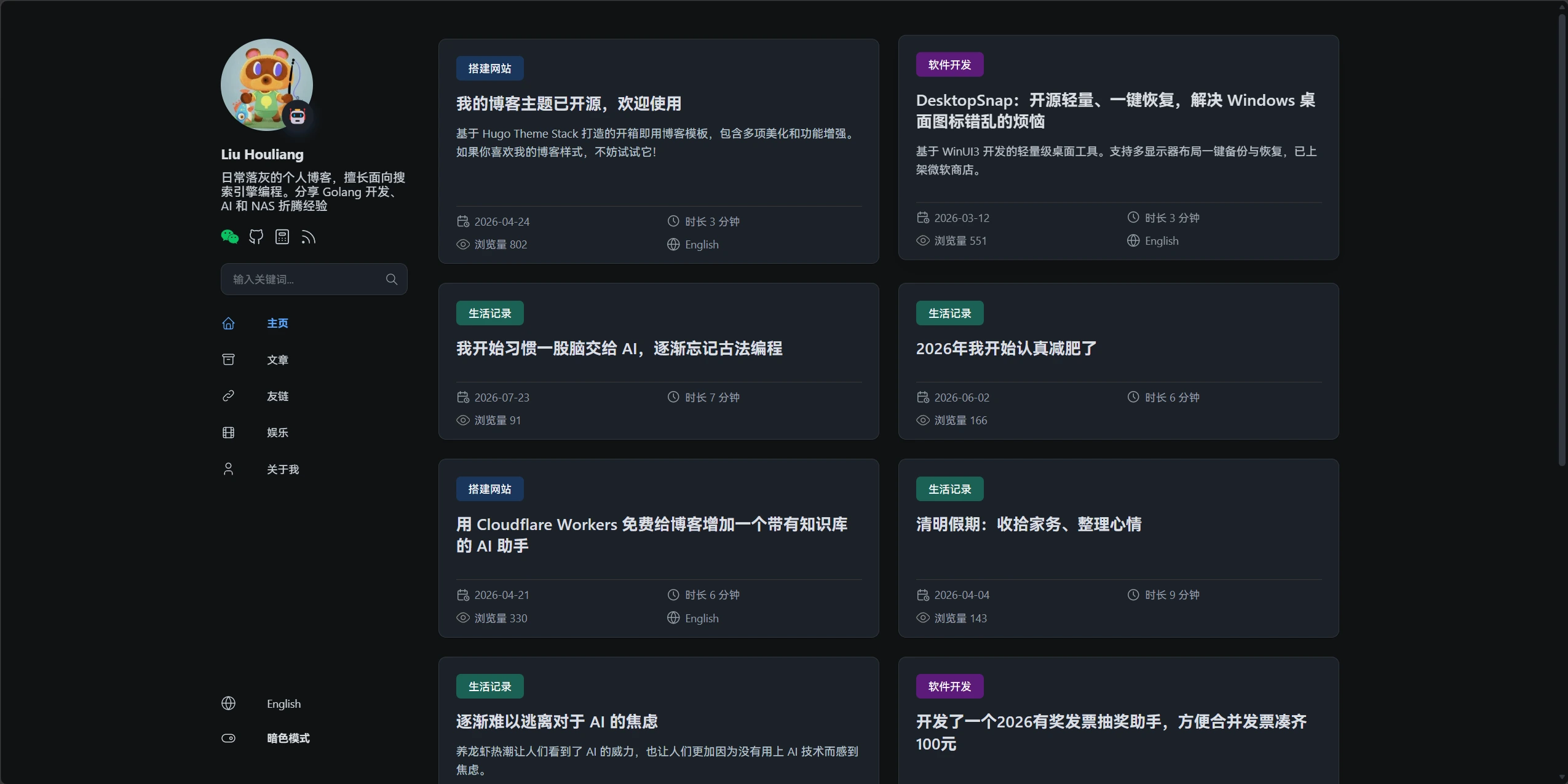This screenshot has width=1568, height=784.
Task: Open post 清明假期：收拾家务、整理心情
Action: point(1029,525)
